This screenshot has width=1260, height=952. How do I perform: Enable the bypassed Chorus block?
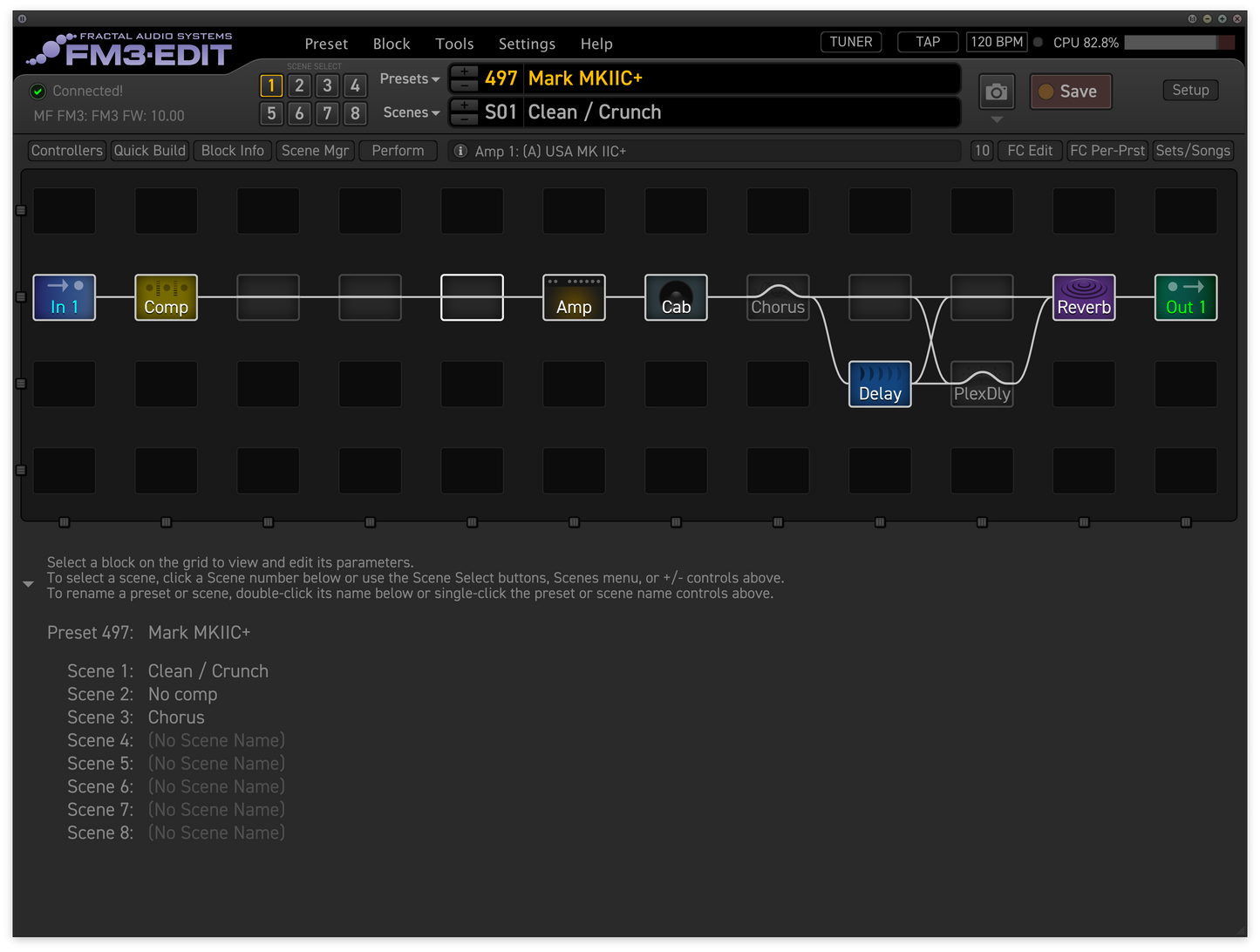pyautogui.click(x=778, y=297)
